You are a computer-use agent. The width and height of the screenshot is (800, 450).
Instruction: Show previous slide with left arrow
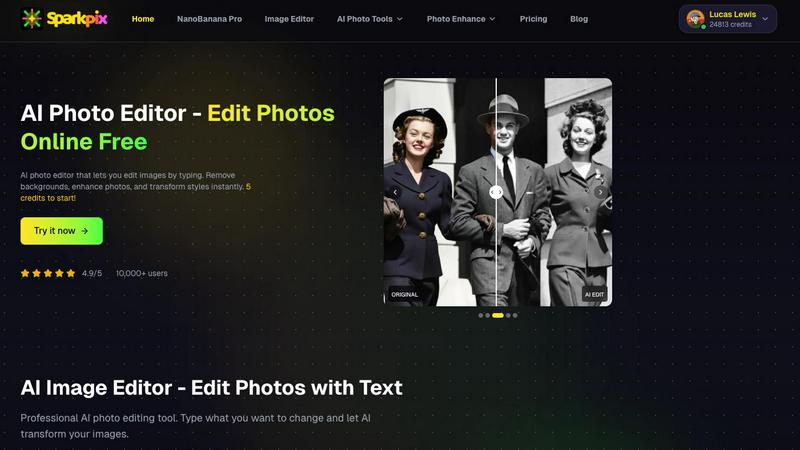coord(395,192)
